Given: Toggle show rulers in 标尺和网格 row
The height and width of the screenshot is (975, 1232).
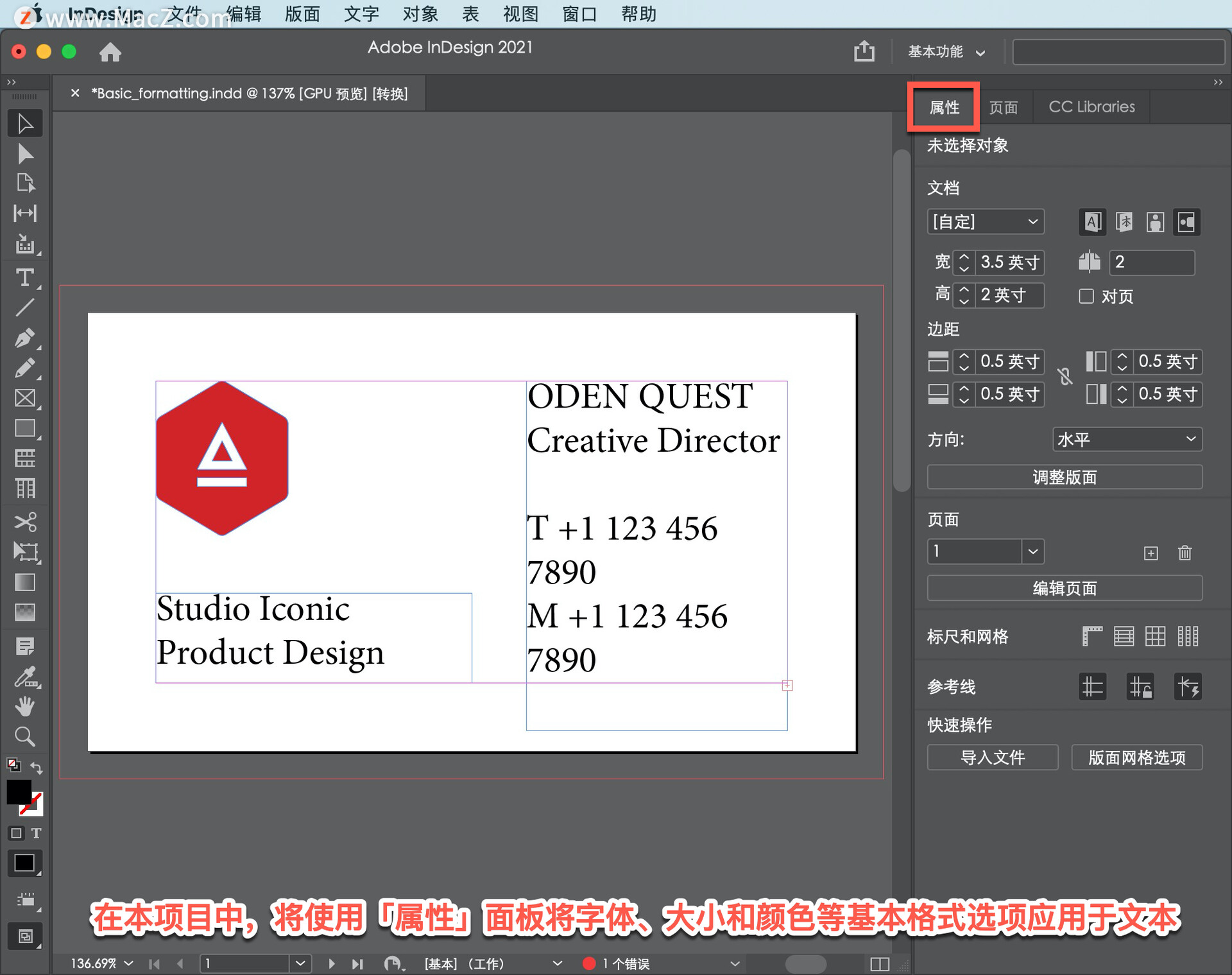Looking at the screenshot, I should pyautogui.click(x=1092, y=636).
